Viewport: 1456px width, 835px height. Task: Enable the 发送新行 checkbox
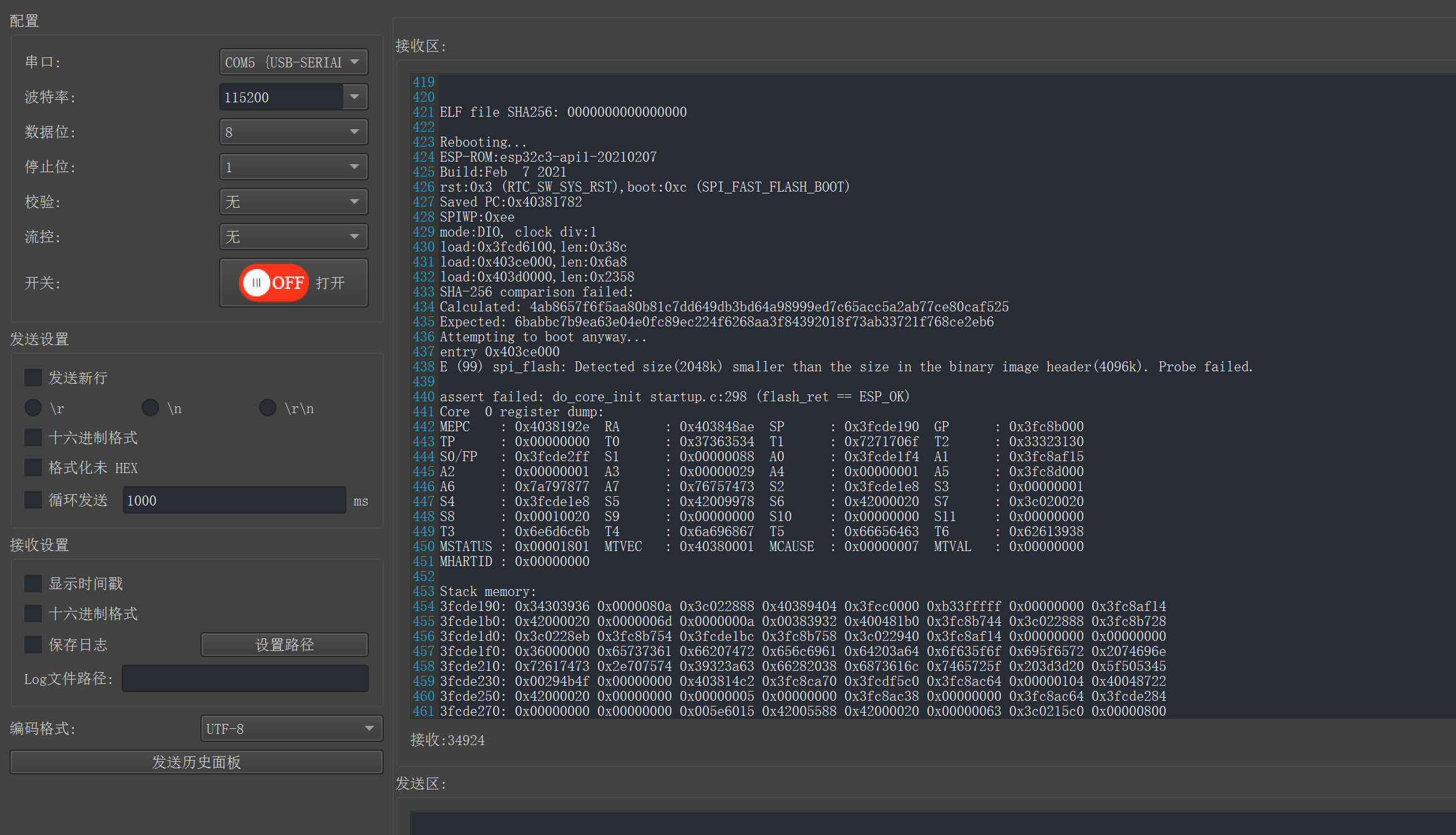33,377
